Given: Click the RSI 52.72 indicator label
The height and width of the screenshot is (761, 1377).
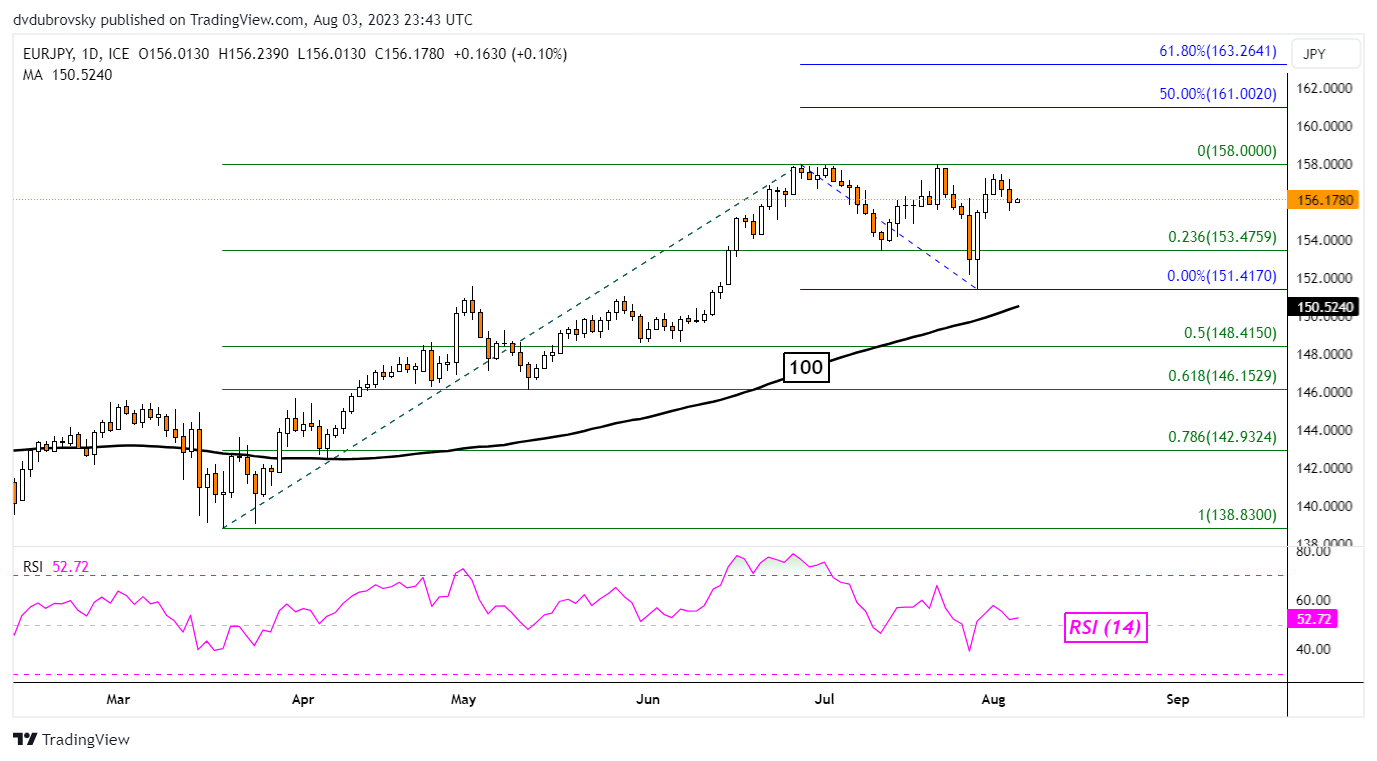Looking at the screenshot, I should point(57,567).
